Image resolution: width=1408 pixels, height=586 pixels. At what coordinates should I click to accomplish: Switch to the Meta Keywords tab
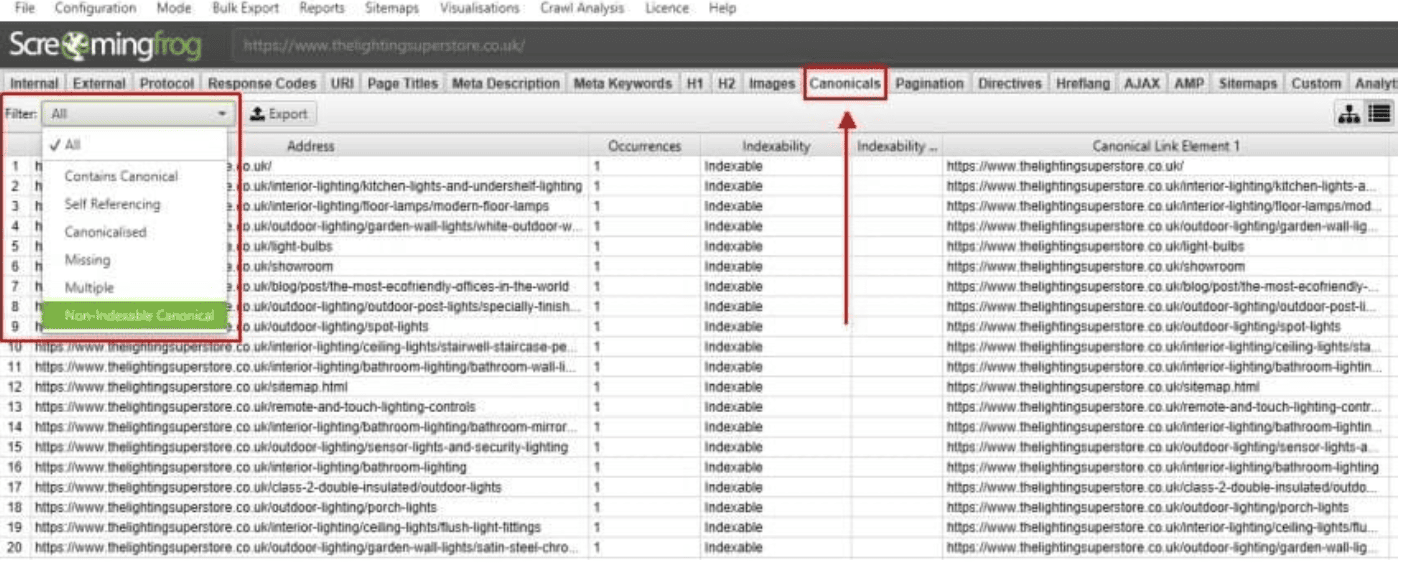coord(623,84)
